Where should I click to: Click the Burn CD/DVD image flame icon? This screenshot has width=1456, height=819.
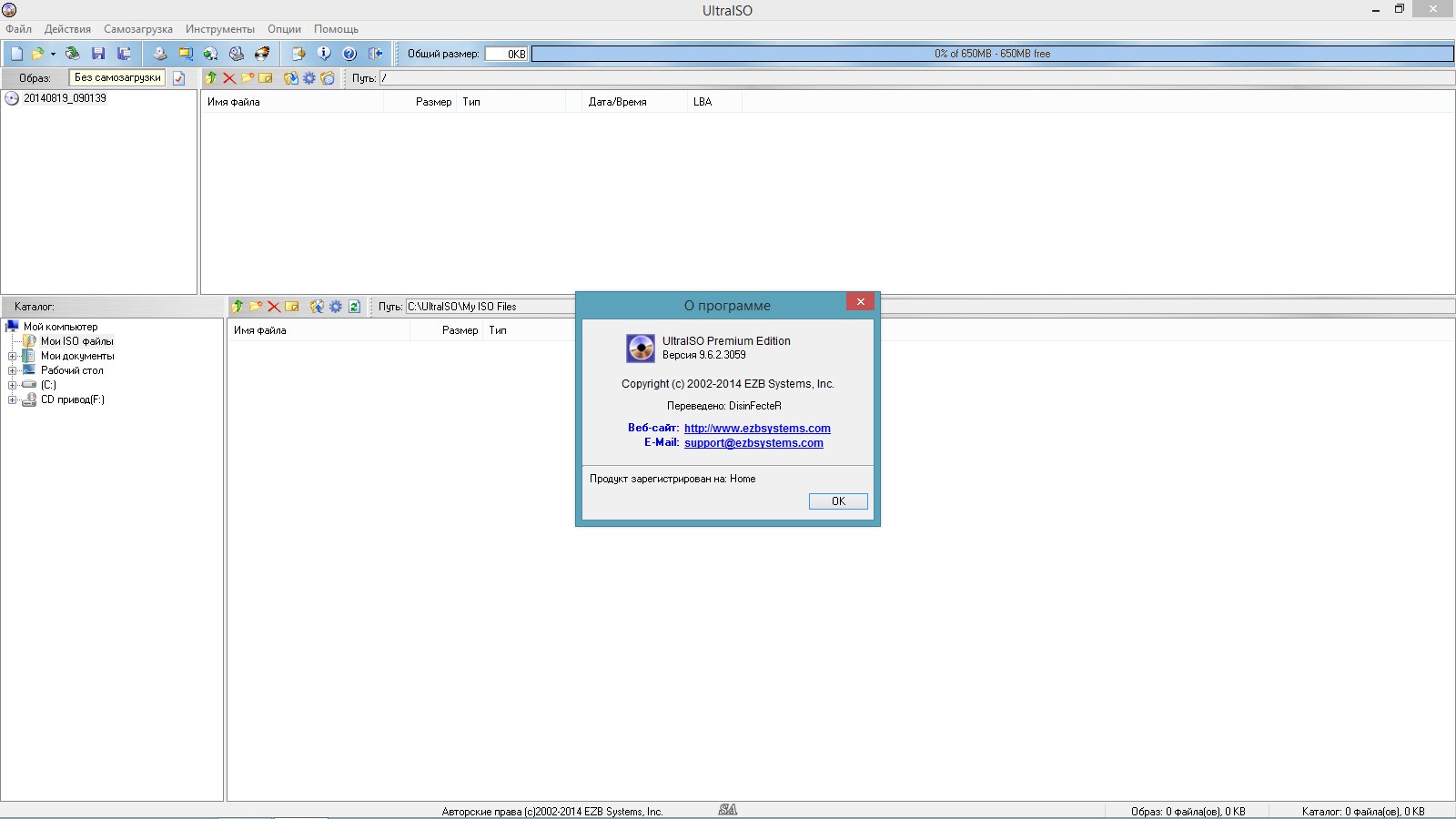tap(262, 54)
